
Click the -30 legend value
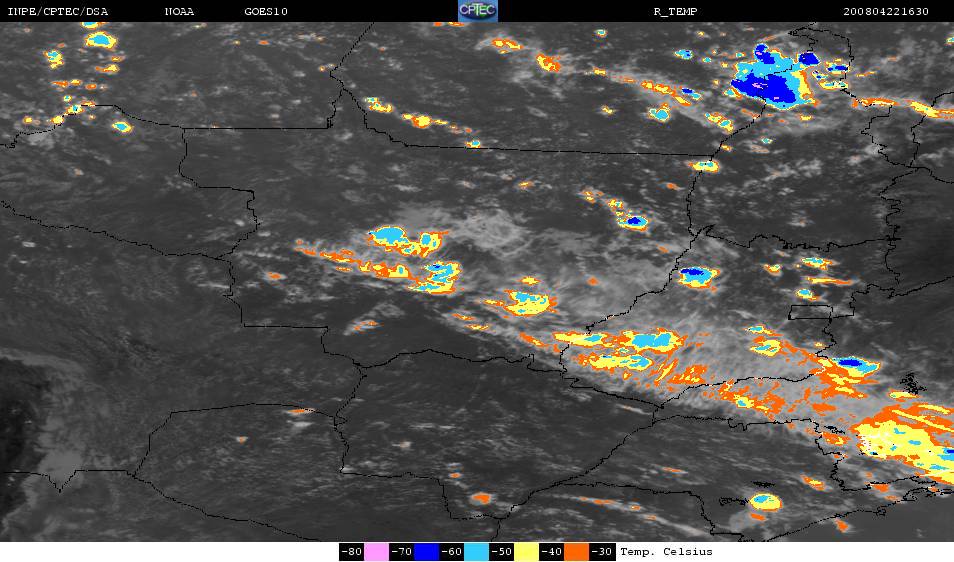[x=602, y=552]
